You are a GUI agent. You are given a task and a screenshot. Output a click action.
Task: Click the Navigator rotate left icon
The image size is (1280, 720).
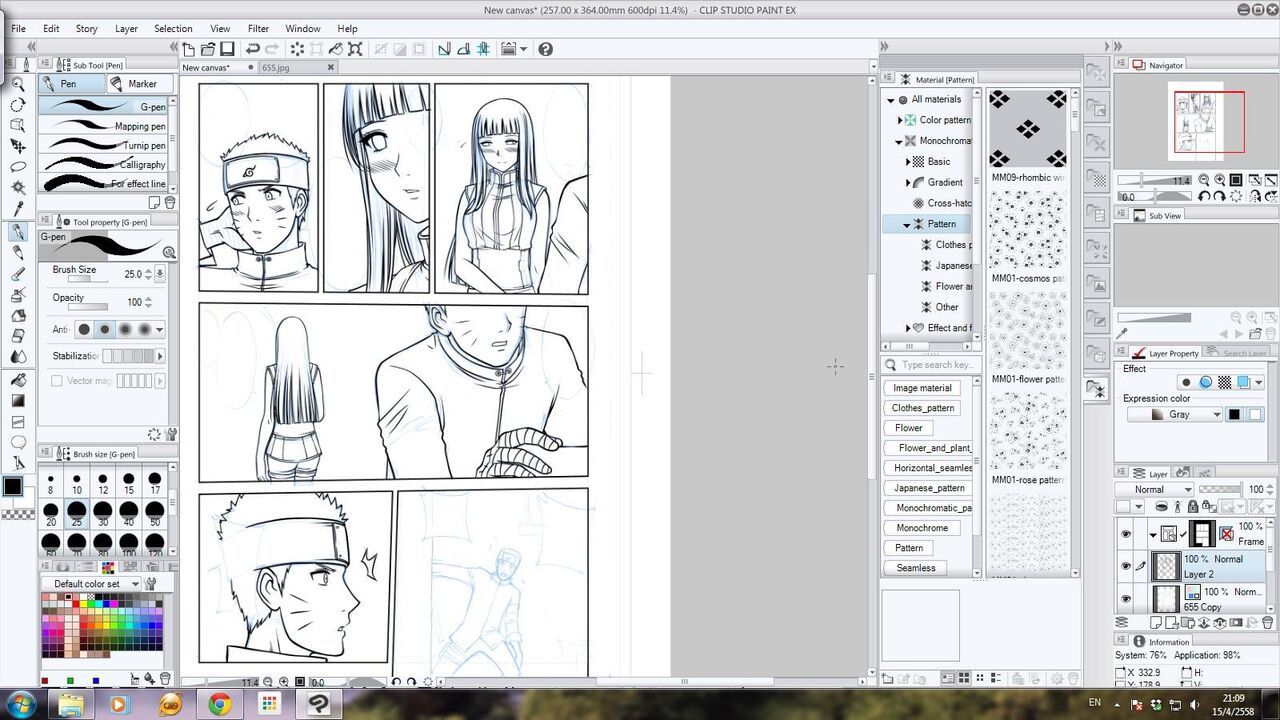point(1205,197)
